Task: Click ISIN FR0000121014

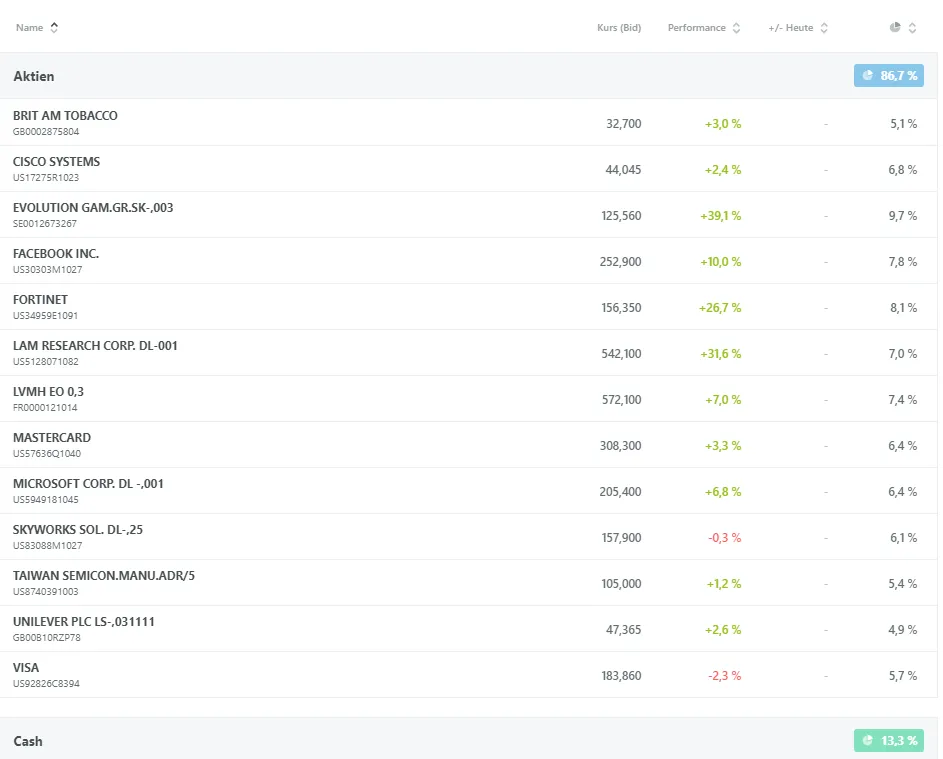Action: 45,408
